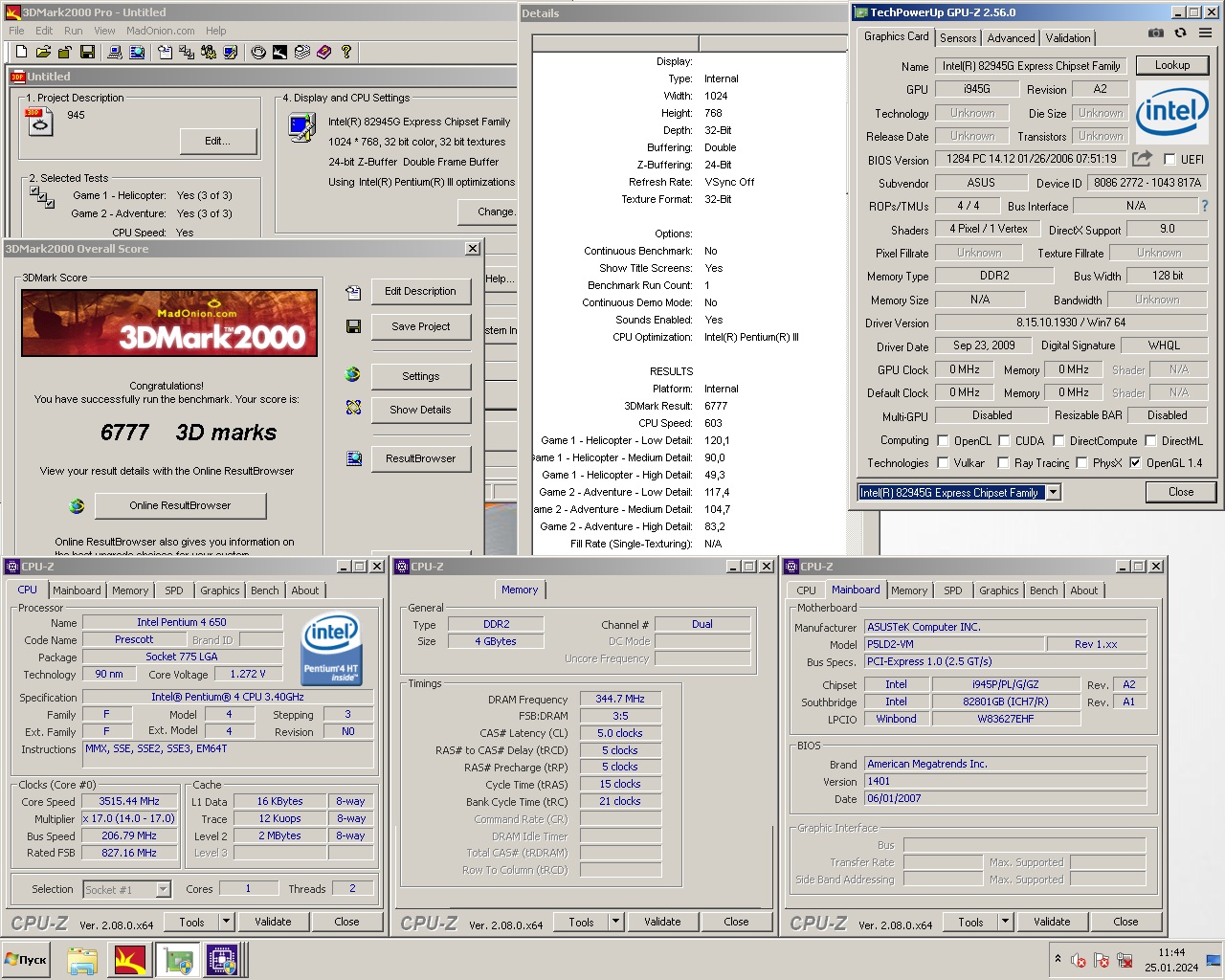Viewport: 1225px width, 980px height.
Task: Click the Show Details button
Action: coord(420,410)
